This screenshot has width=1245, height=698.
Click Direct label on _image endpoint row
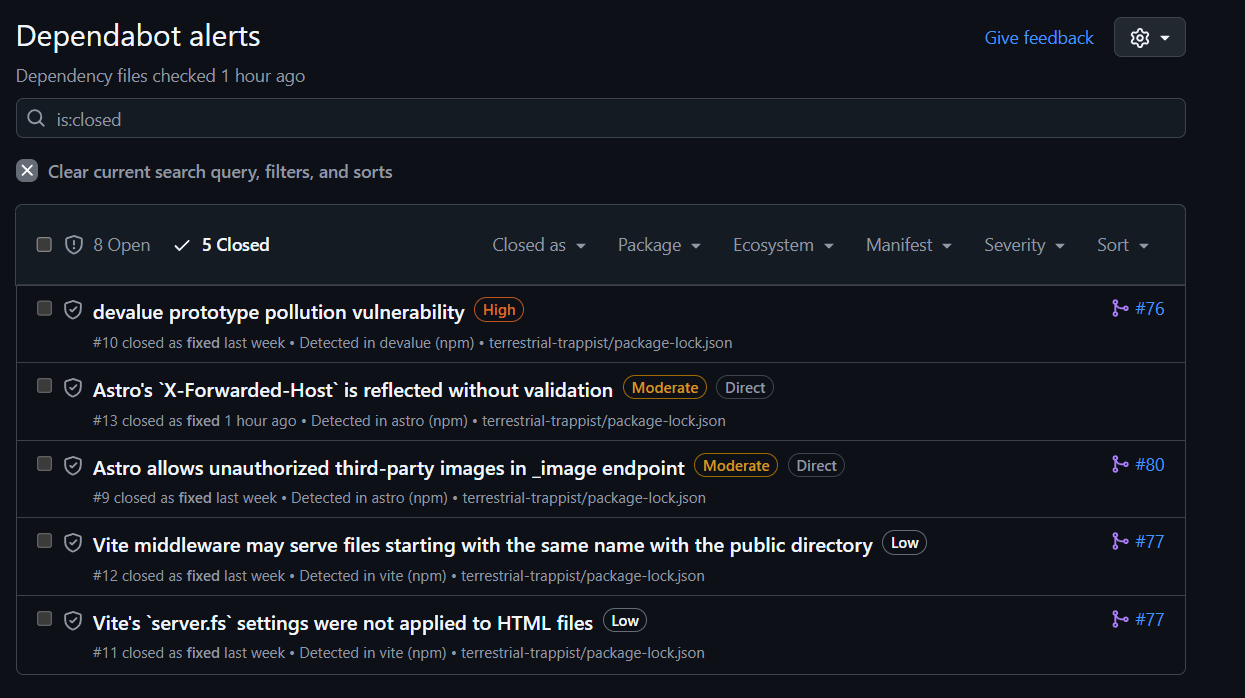pyautogui.click(x=816, y=465)
